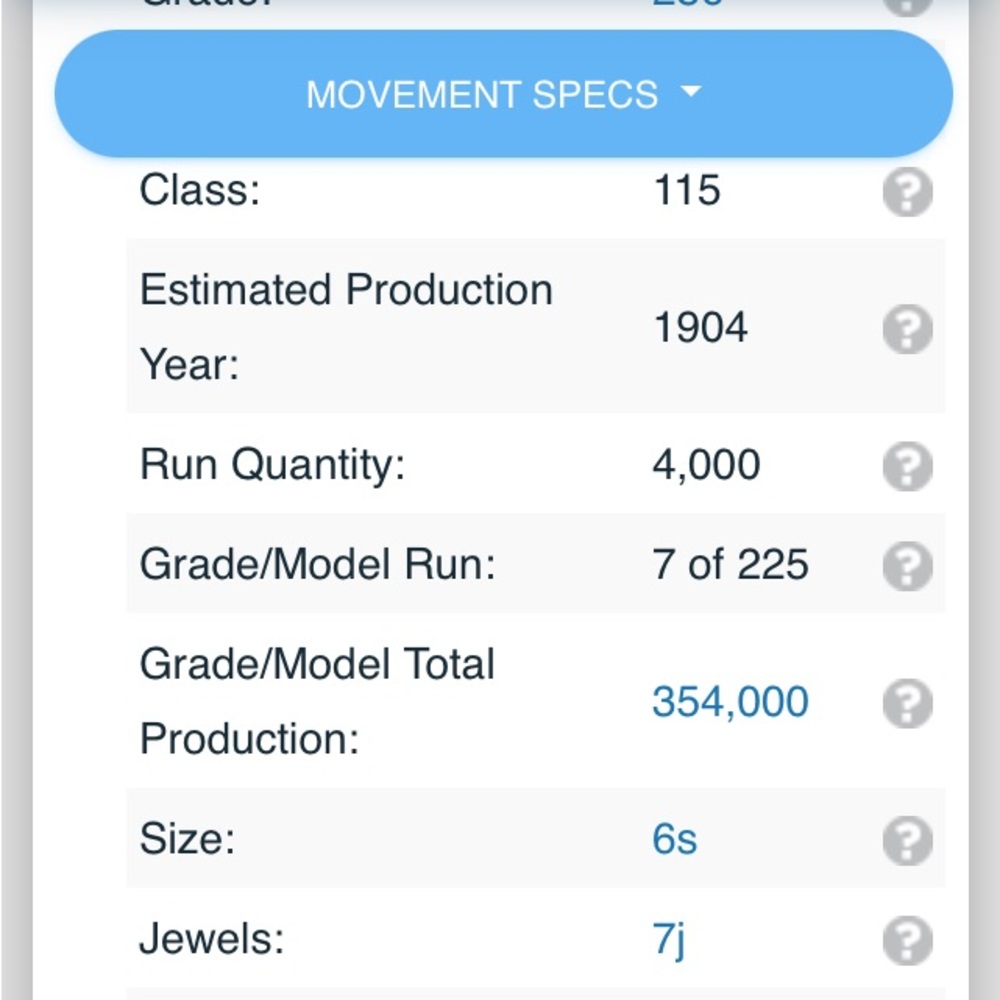Follow the 6s size link
Screen dimensions: 1000x1000
pyautogui.click(x=675, y=839)
